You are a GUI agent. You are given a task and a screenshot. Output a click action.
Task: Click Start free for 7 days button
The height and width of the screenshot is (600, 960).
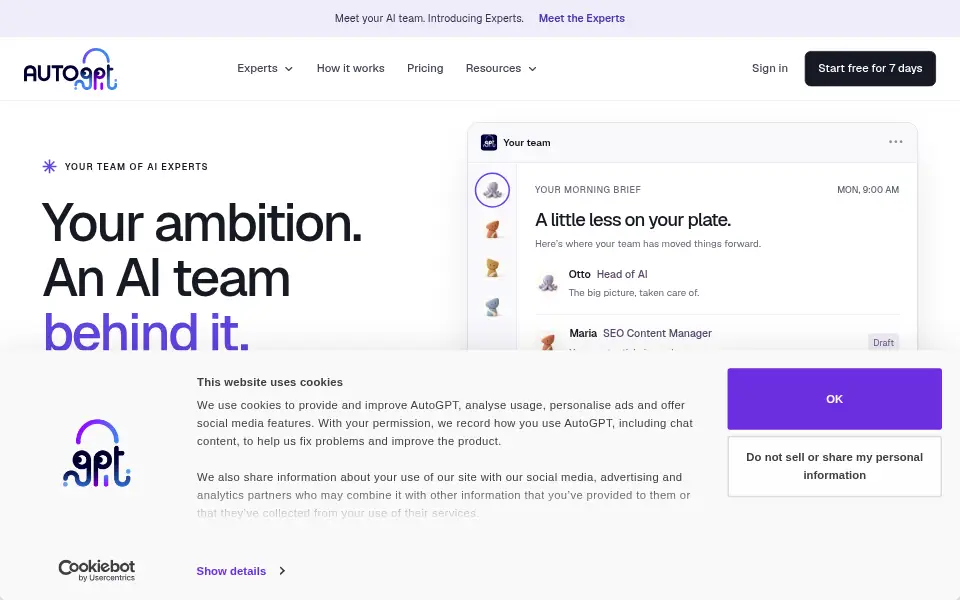tap(870, 69)
